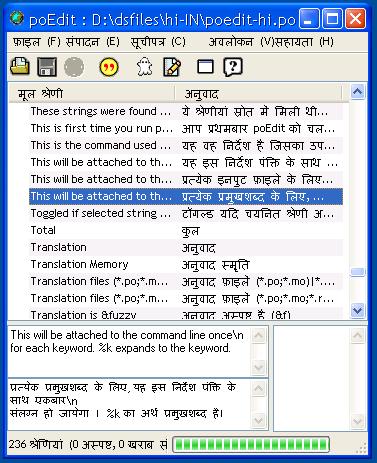Image resolution: width=377 pixels, height=463 pixels.
Task: Click comment pane scroll down arrow
Action: (358, 421)
